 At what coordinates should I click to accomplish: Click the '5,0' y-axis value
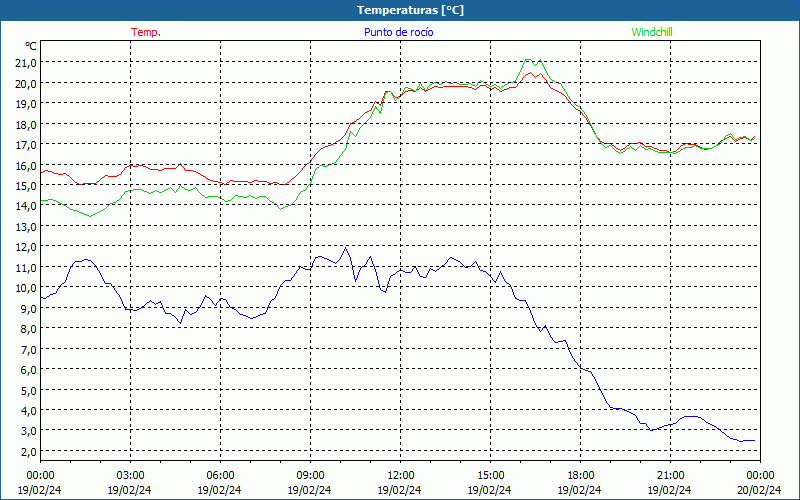[x=28, y=390]
